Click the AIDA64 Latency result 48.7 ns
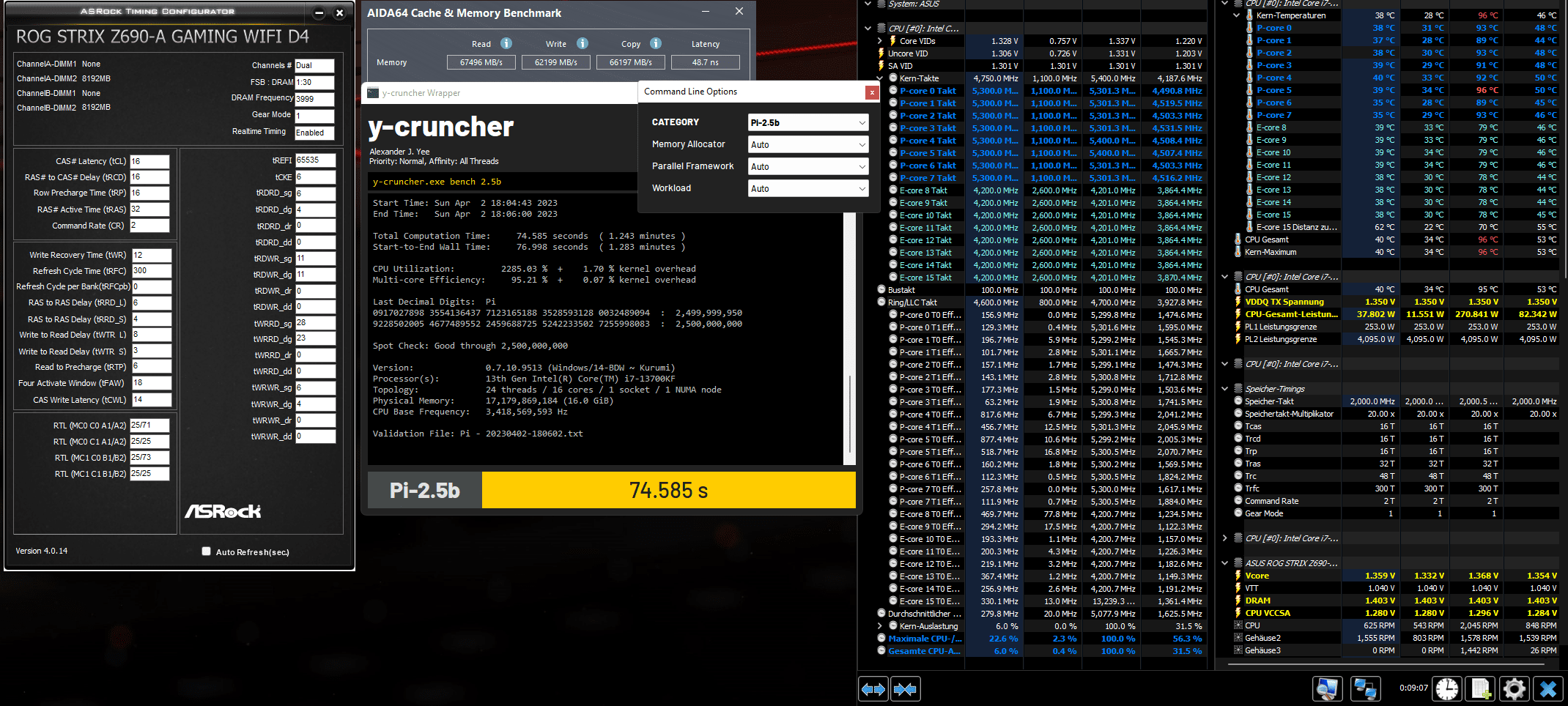 coord(706,62)
